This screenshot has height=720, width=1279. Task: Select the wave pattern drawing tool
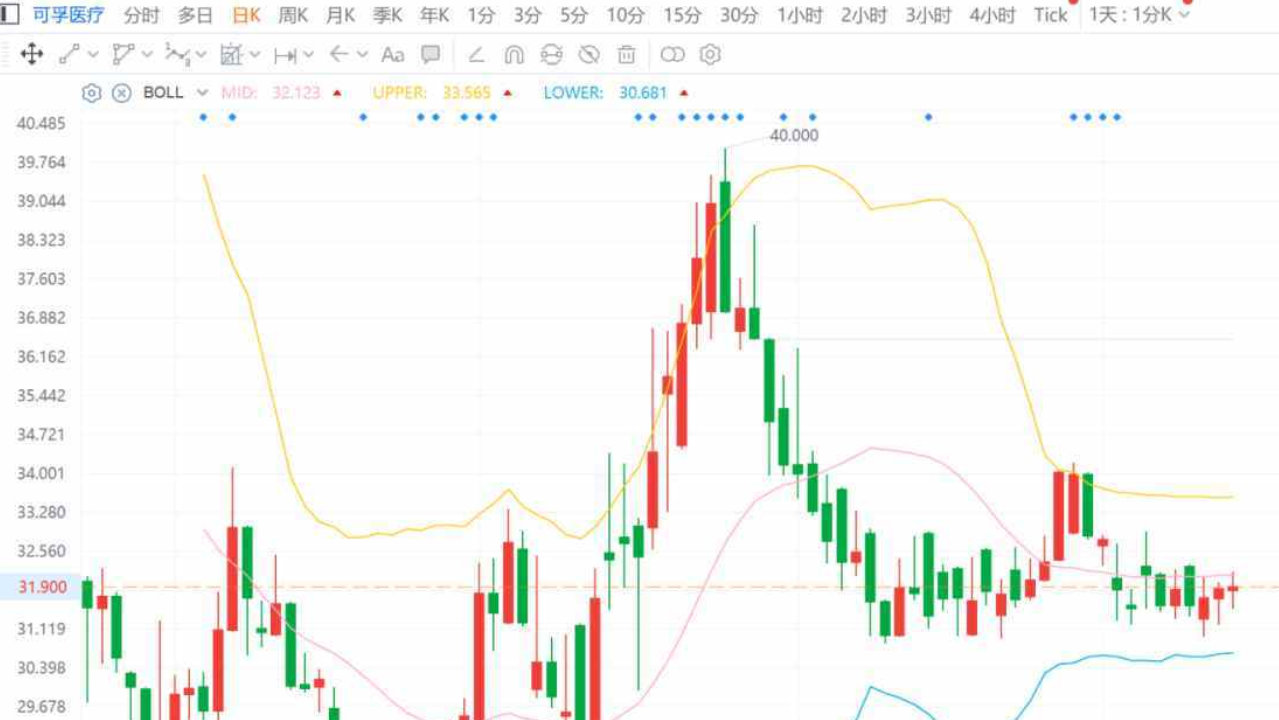click(x=177, y=55)
